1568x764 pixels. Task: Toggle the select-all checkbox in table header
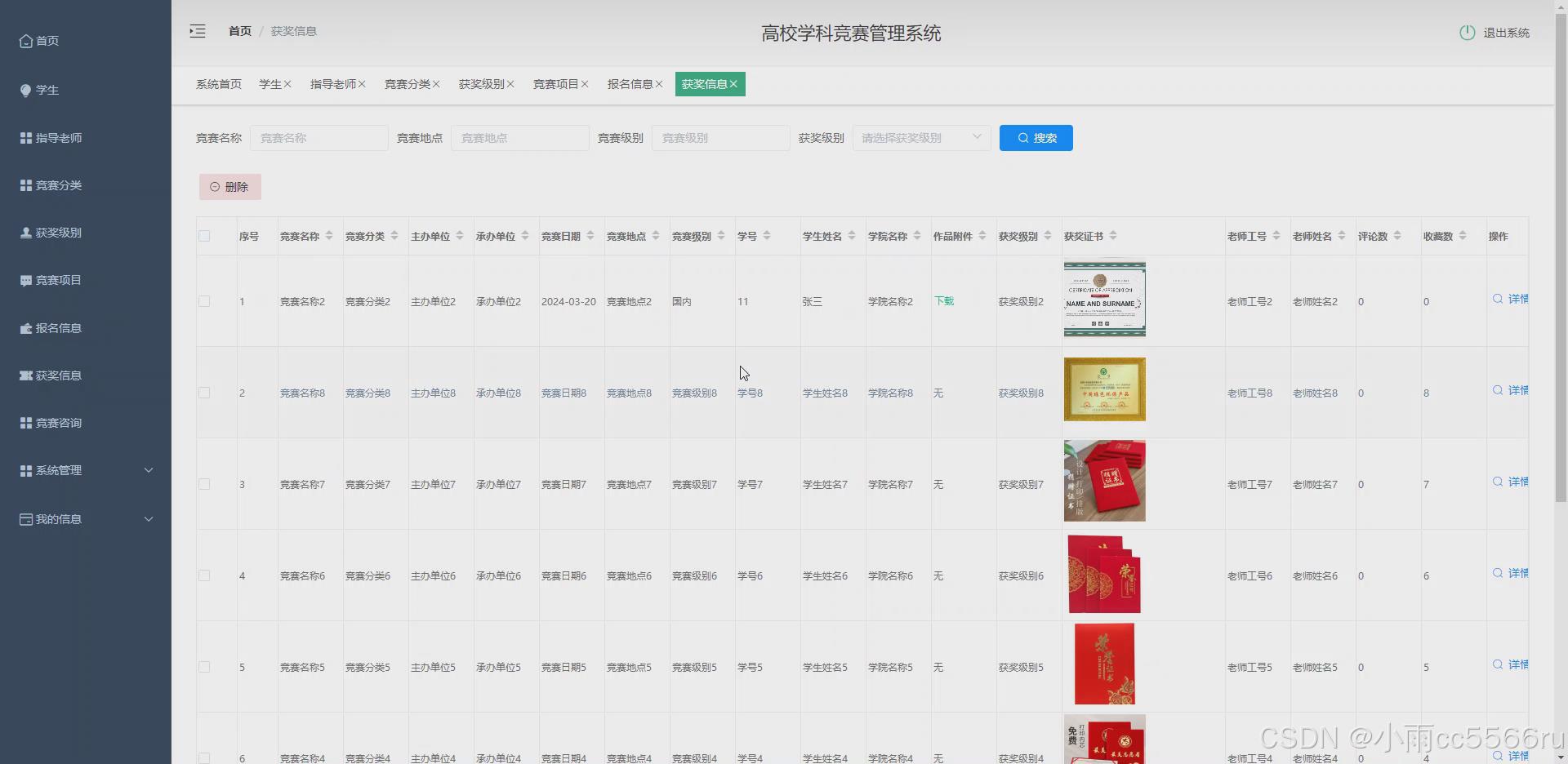coord(204,236)
